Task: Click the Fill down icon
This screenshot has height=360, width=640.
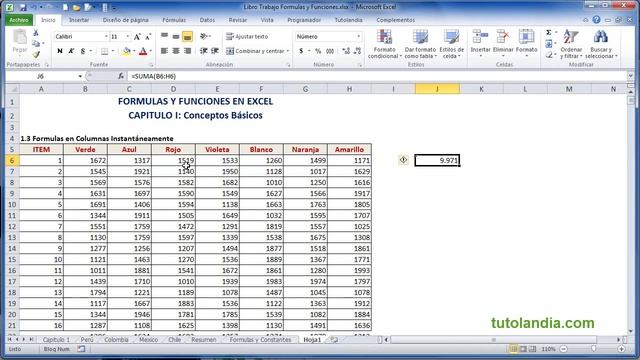Action: tap(549, 43)
